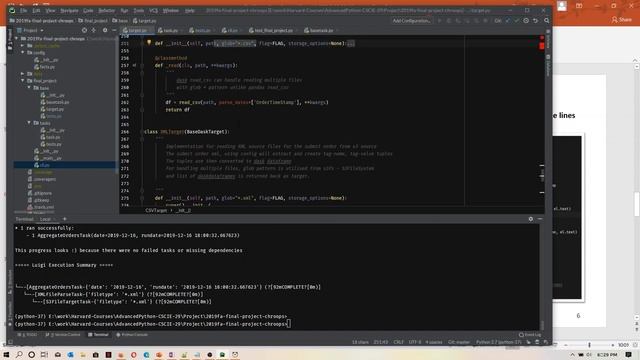Click the CRLF line separator status entry

pos(398,342)
